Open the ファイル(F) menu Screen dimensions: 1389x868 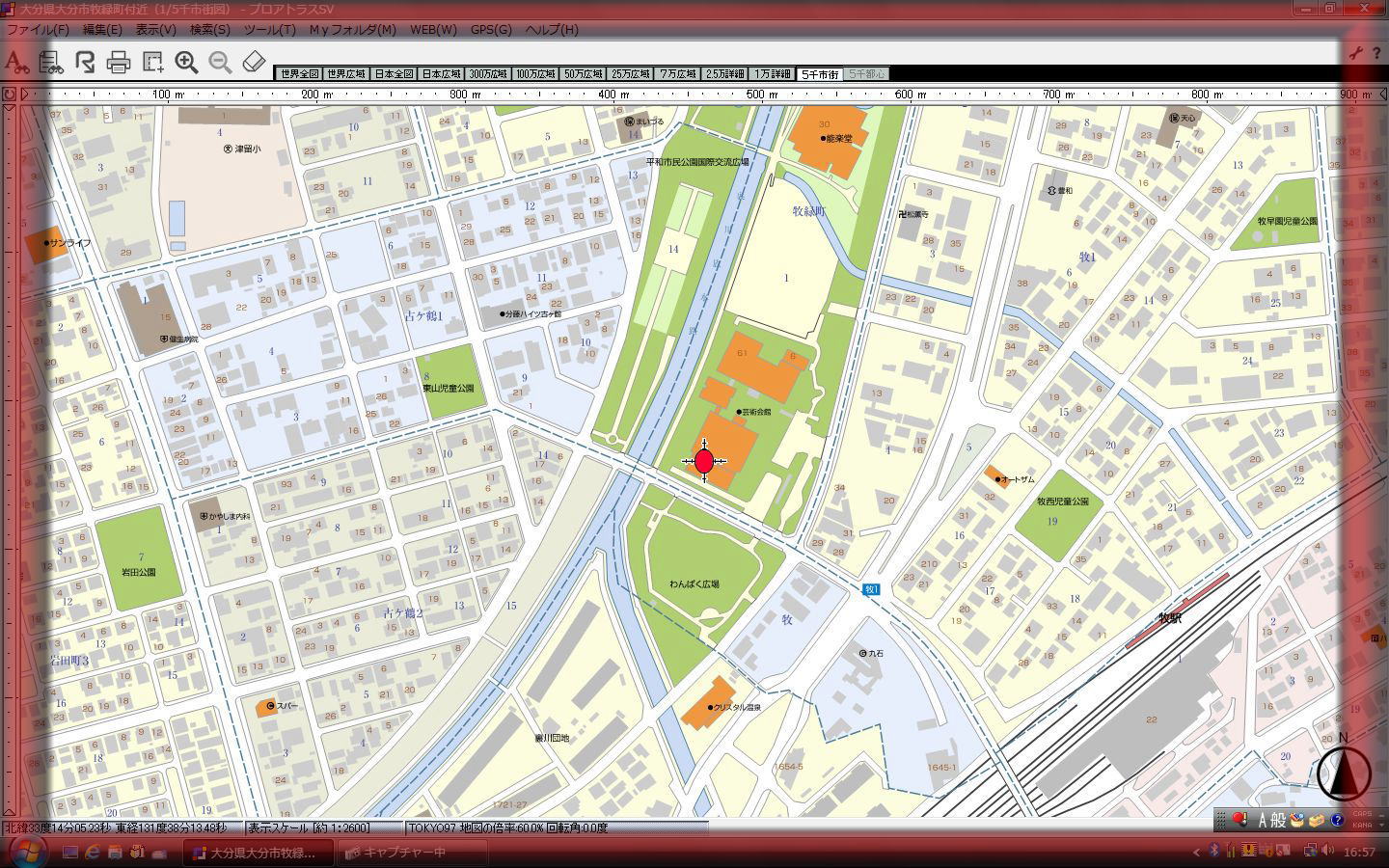tap(38, 29)
